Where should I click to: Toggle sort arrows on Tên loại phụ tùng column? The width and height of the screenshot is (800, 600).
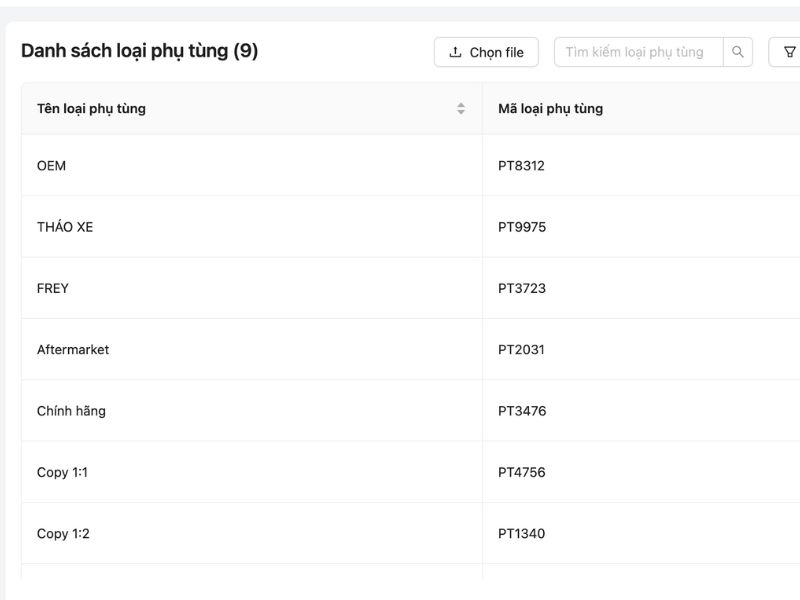tap(461, 109)
